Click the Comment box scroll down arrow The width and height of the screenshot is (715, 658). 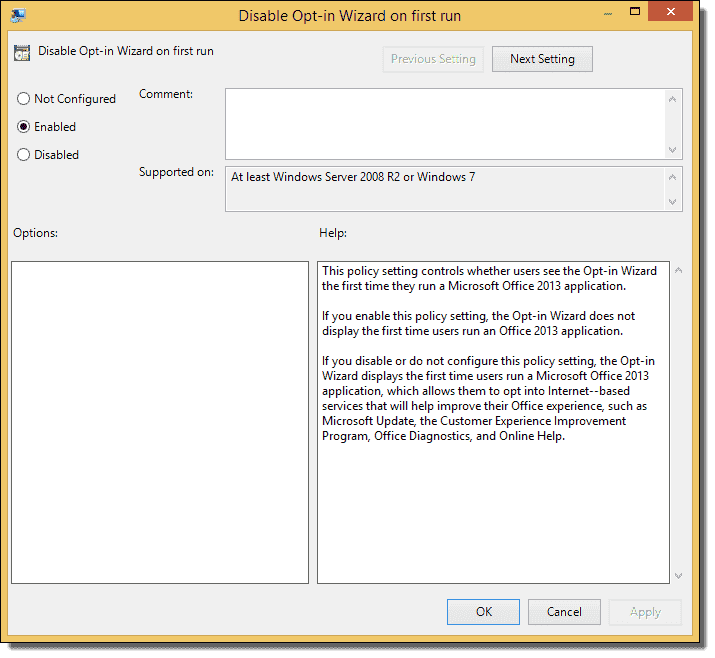672,150
